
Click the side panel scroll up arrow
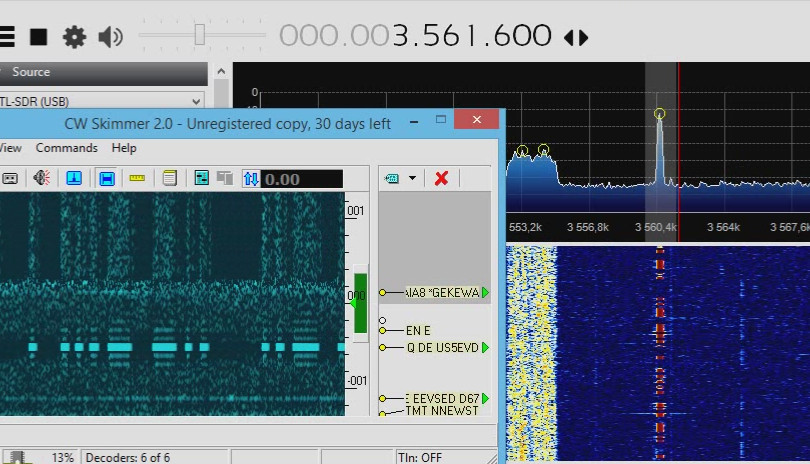pos(222,71)
